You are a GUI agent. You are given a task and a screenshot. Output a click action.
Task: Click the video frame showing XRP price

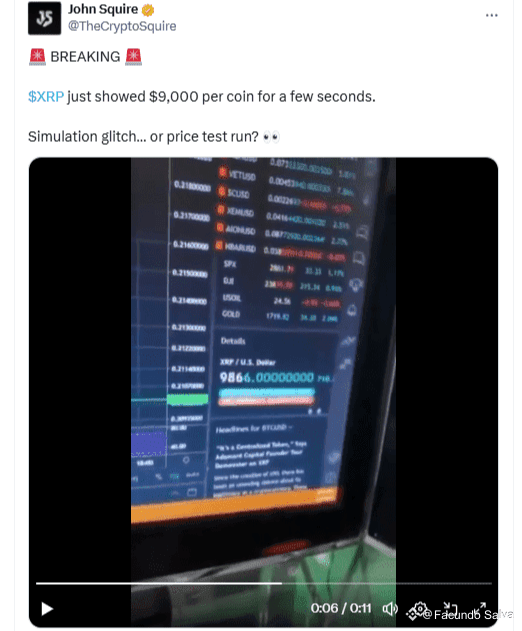(263, 362)
